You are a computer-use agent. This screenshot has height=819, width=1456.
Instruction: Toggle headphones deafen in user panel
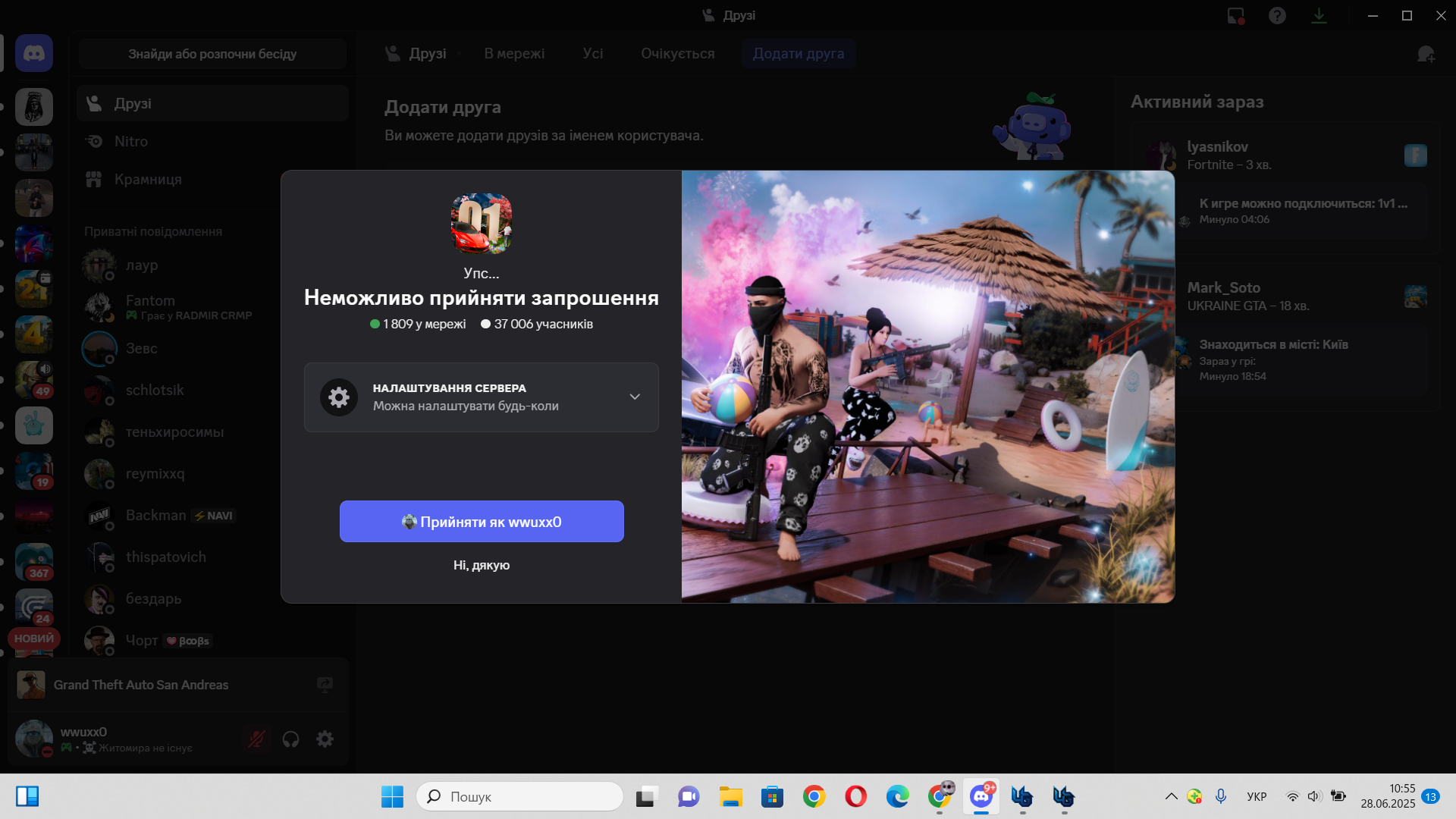[x=290, y=739]
